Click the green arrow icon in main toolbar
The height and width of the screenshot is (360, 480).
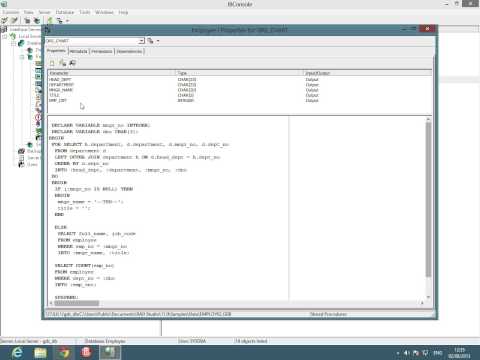point(50,21)
